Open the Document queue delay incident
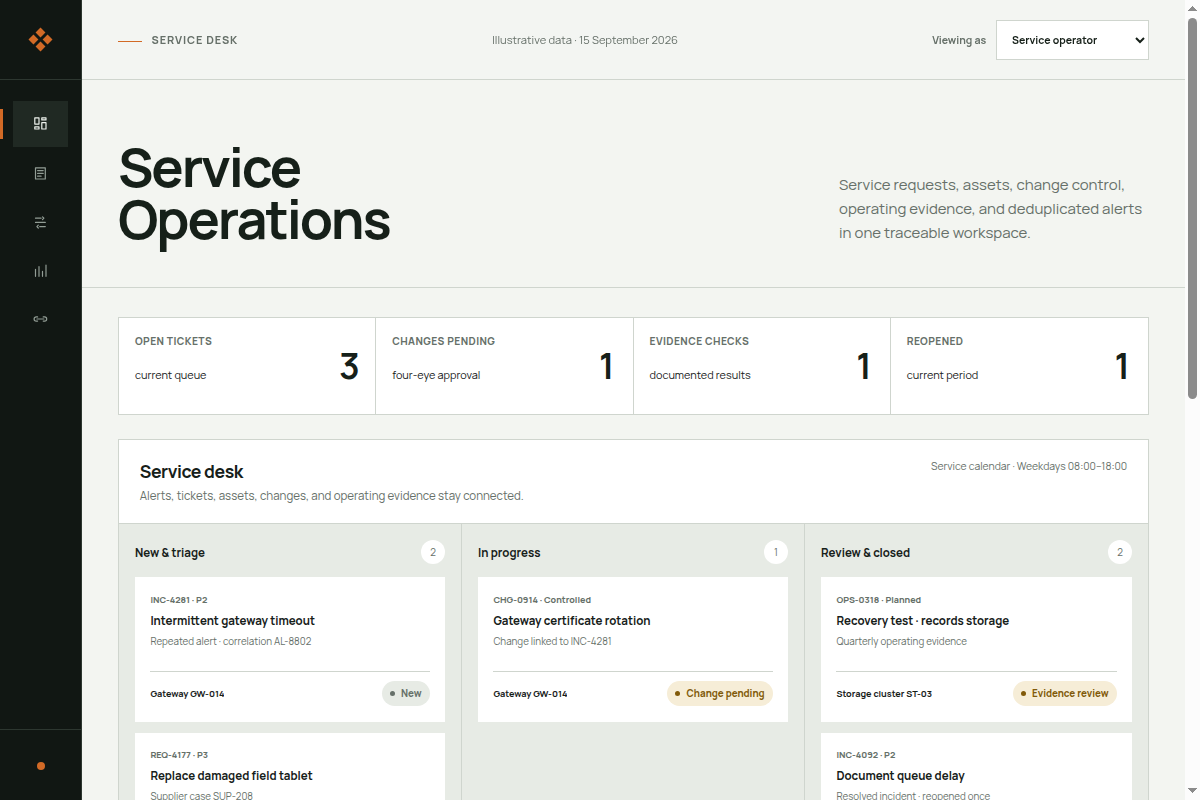Viewport: 1200px width, 800px height. [x=976, y=766]
